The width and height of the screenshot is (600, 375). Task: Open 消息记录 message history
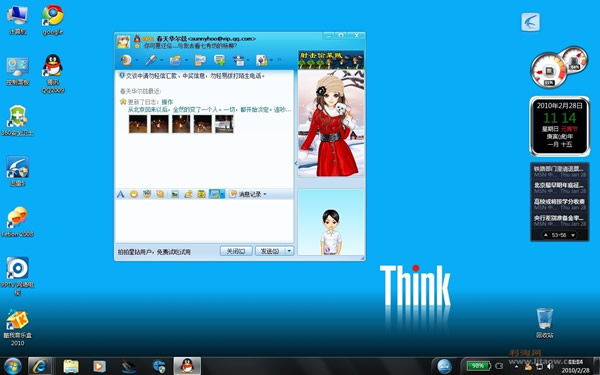[245, 194]
